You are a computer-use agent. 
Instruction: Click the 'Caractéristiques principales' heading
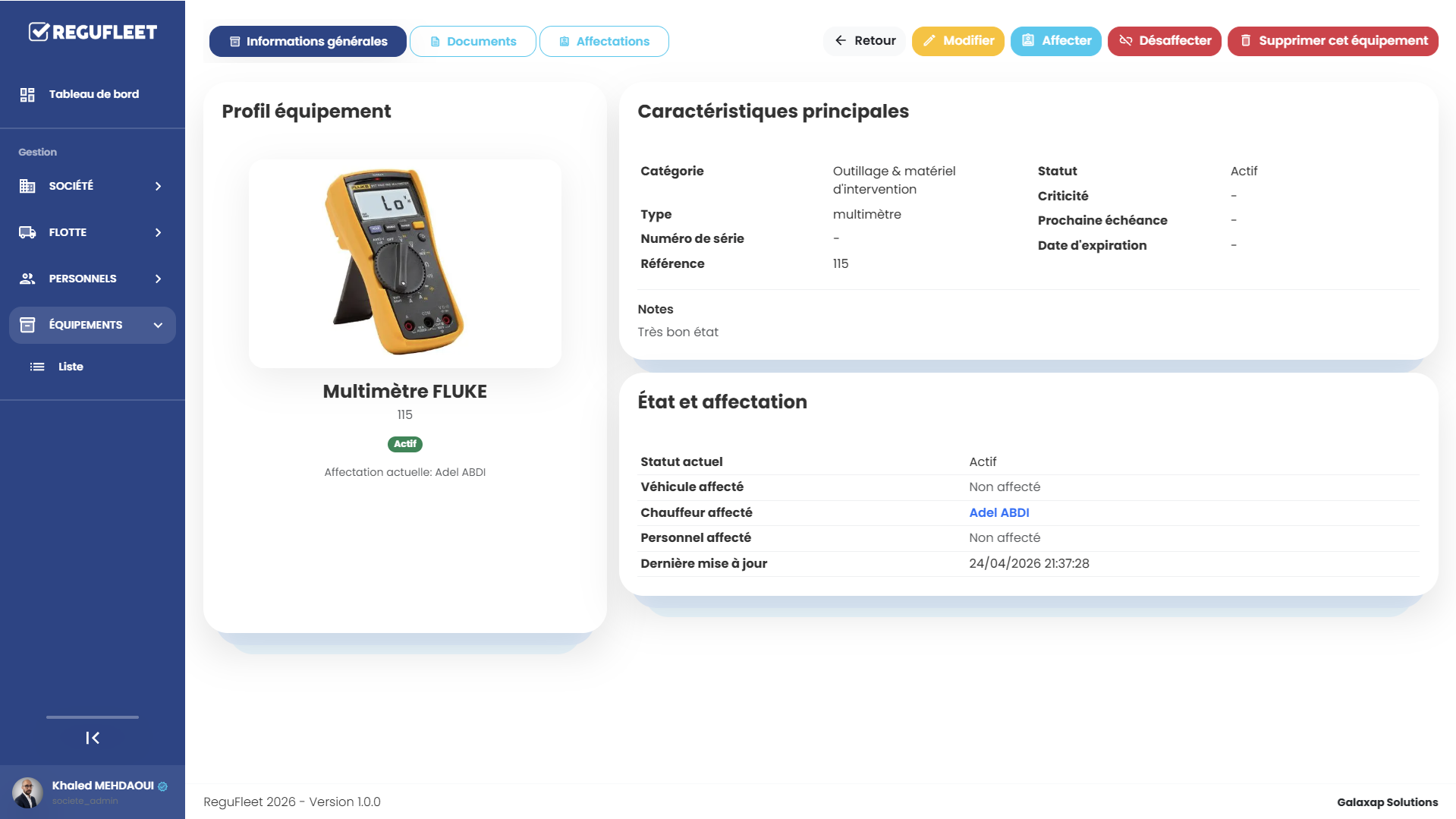(773, 111)
